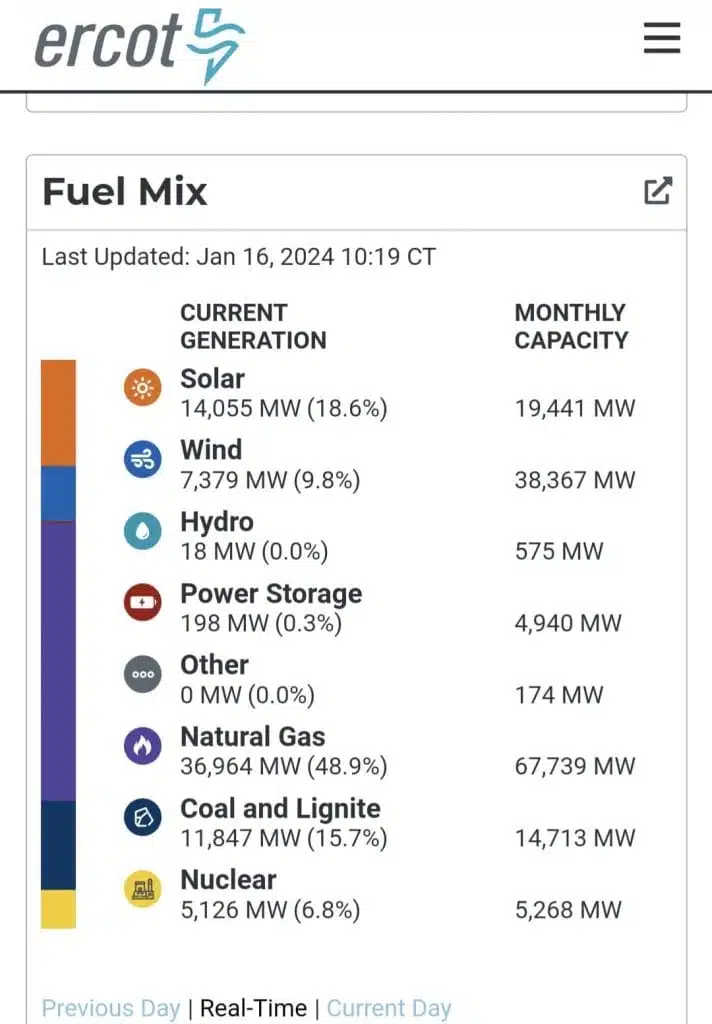Open the hamburger navigation menu
Screen dimensions: 712x1024
[662, 38]
